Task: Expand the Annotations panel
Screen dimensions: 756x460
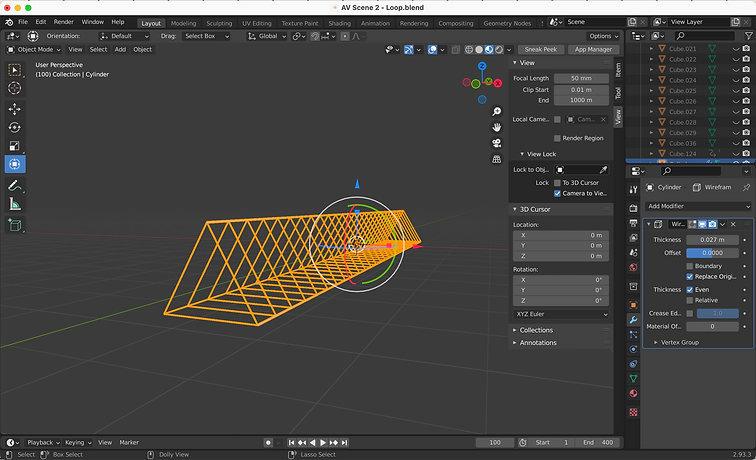Action: tap(538, 343)
